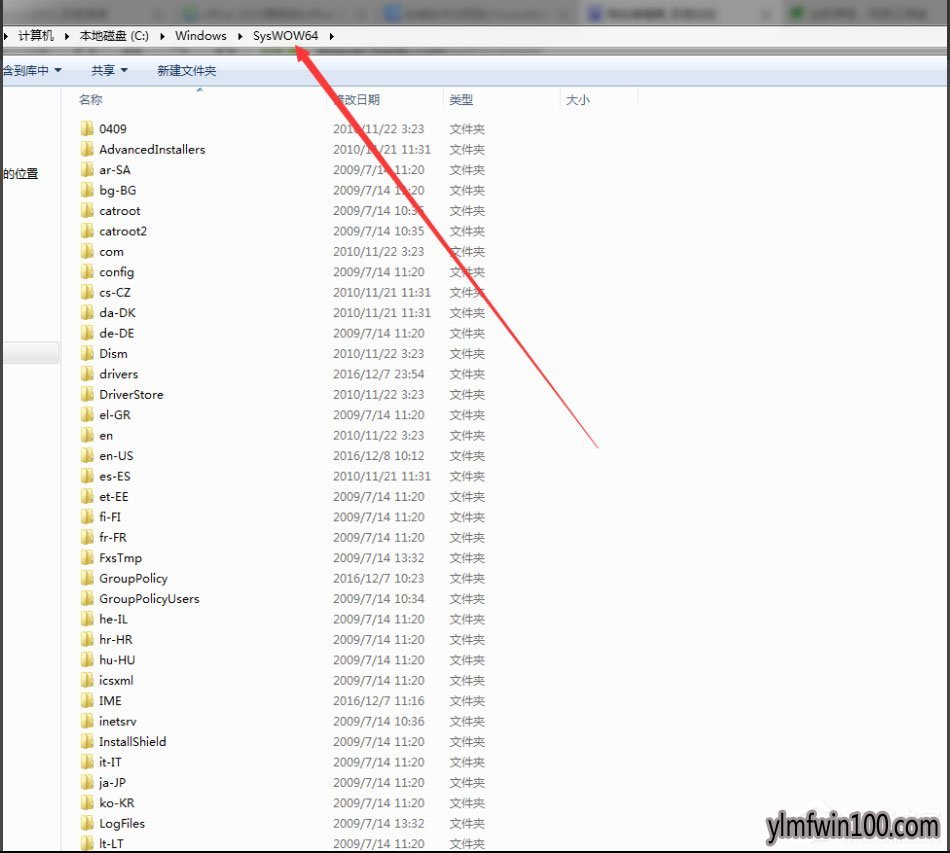
Task: Sort by the 类型 column header
Action: coord(461,99)
